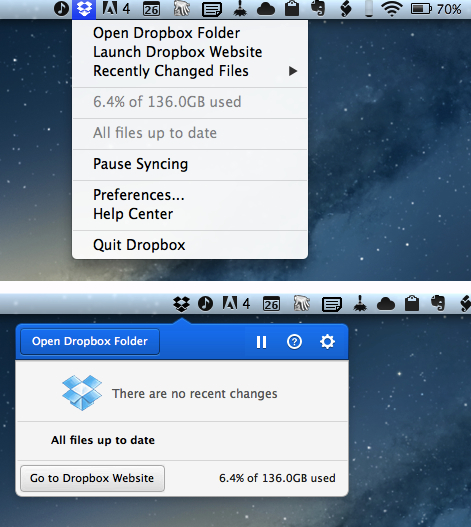
Task: Open help via the question mark icon
Action: tap(294, 342)
